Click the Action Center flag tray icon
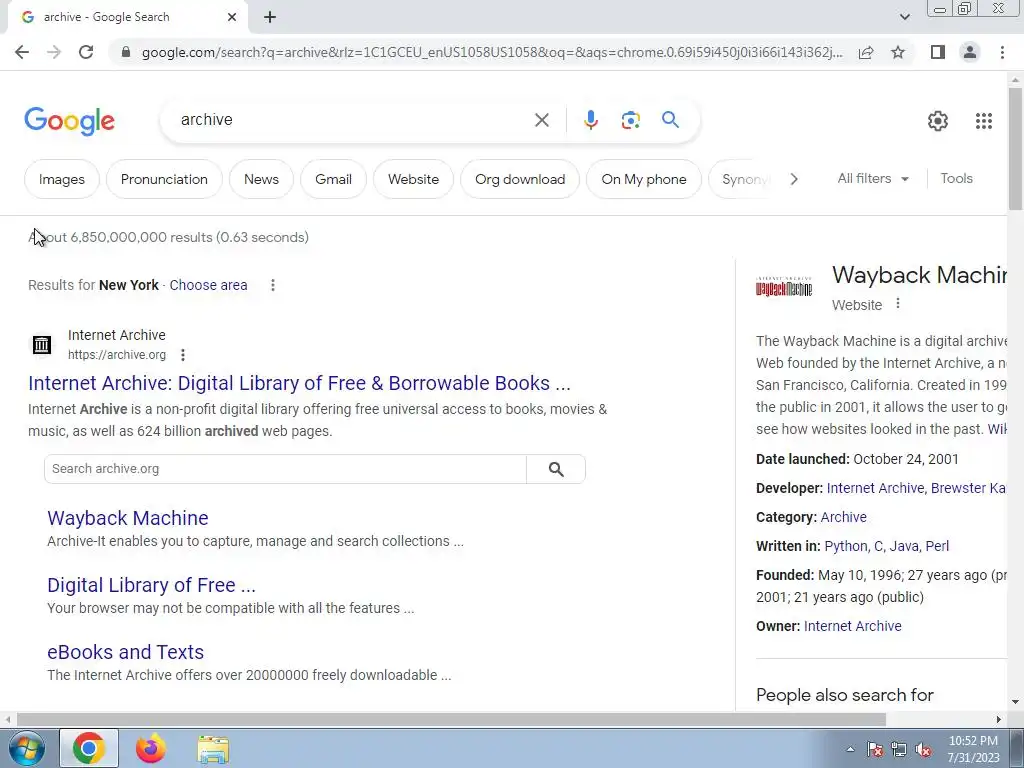This screenshot has width=1024, height=768. tap(874, 750)
